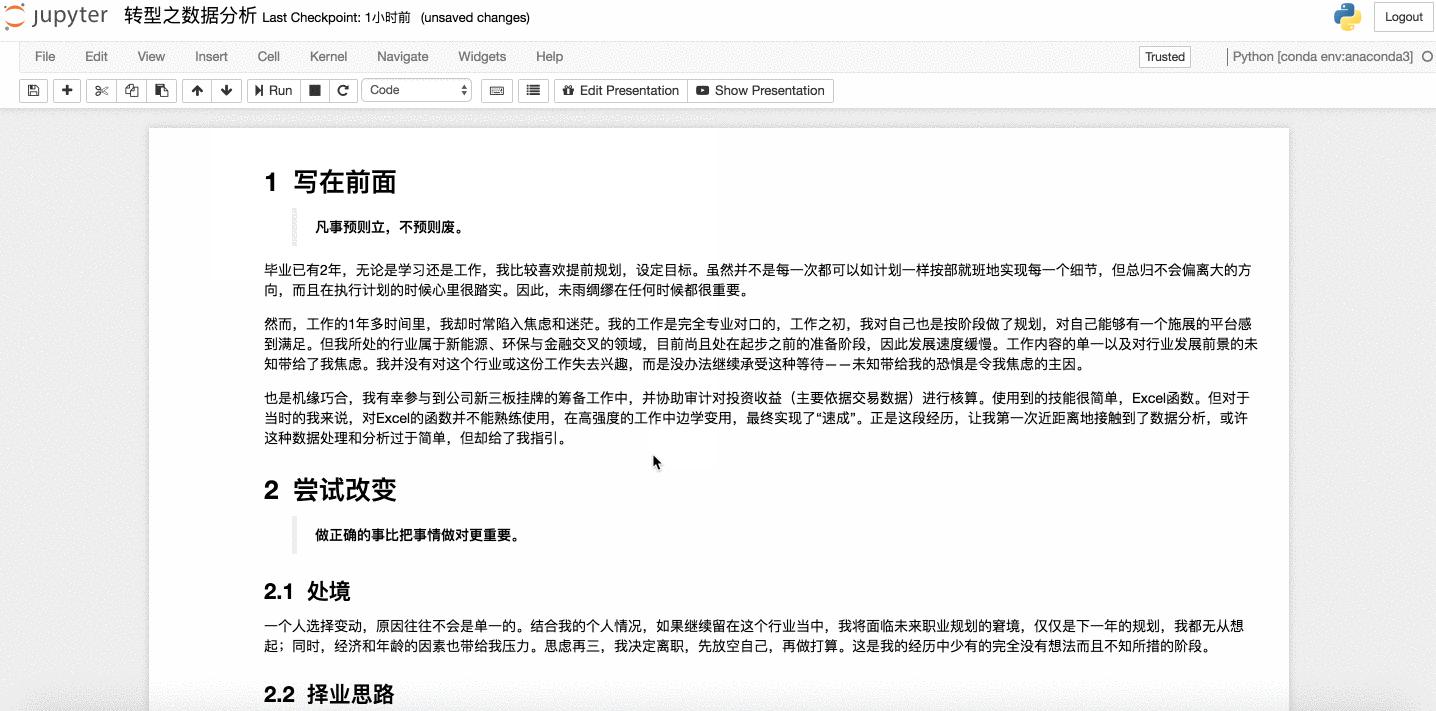Click the Logout button
Image resolution: width=1436 pixels, height=711 pixels.
tap(1402, 17)
